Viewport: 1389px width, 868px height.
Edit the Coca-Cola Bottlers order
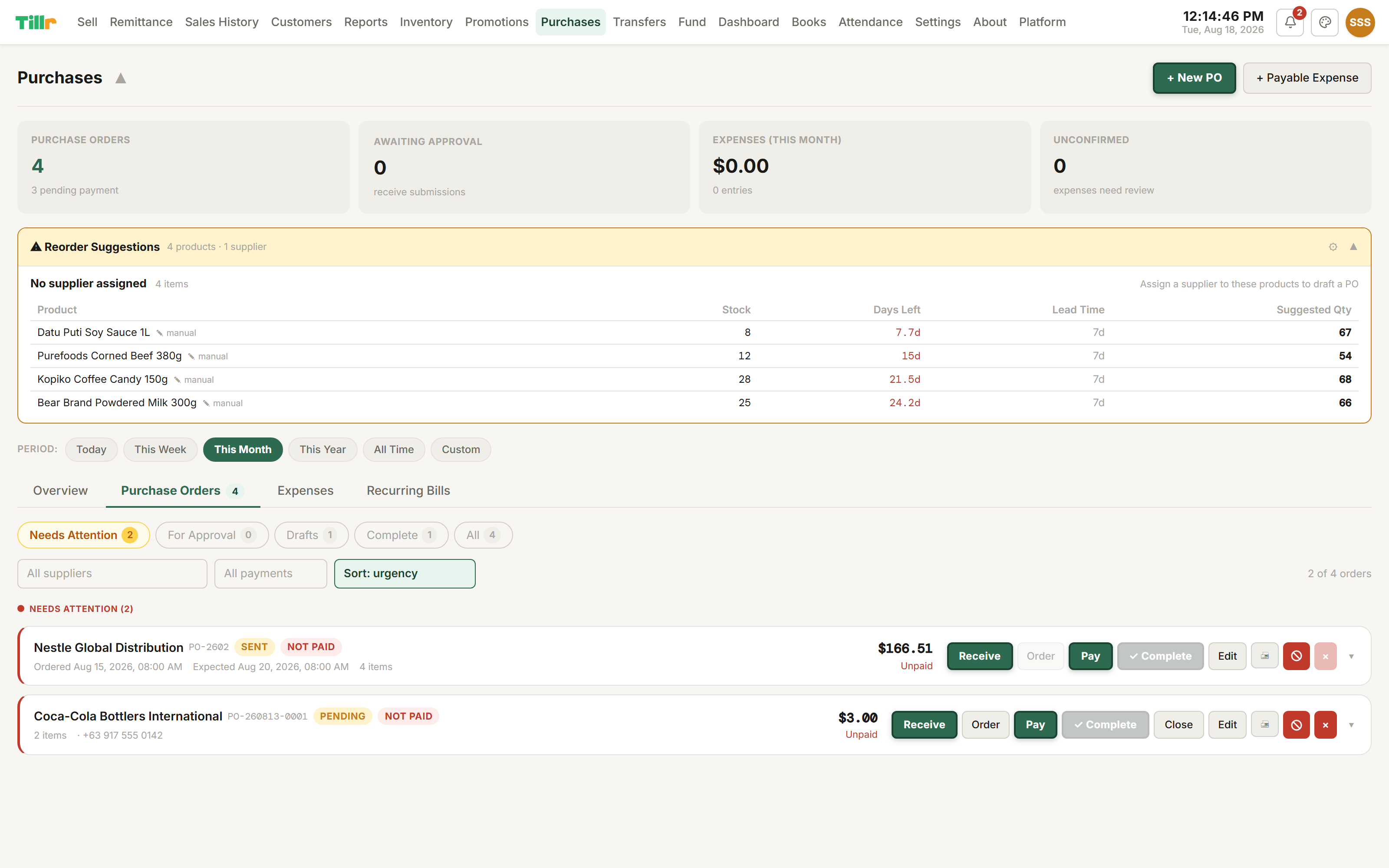point(1227,725)
